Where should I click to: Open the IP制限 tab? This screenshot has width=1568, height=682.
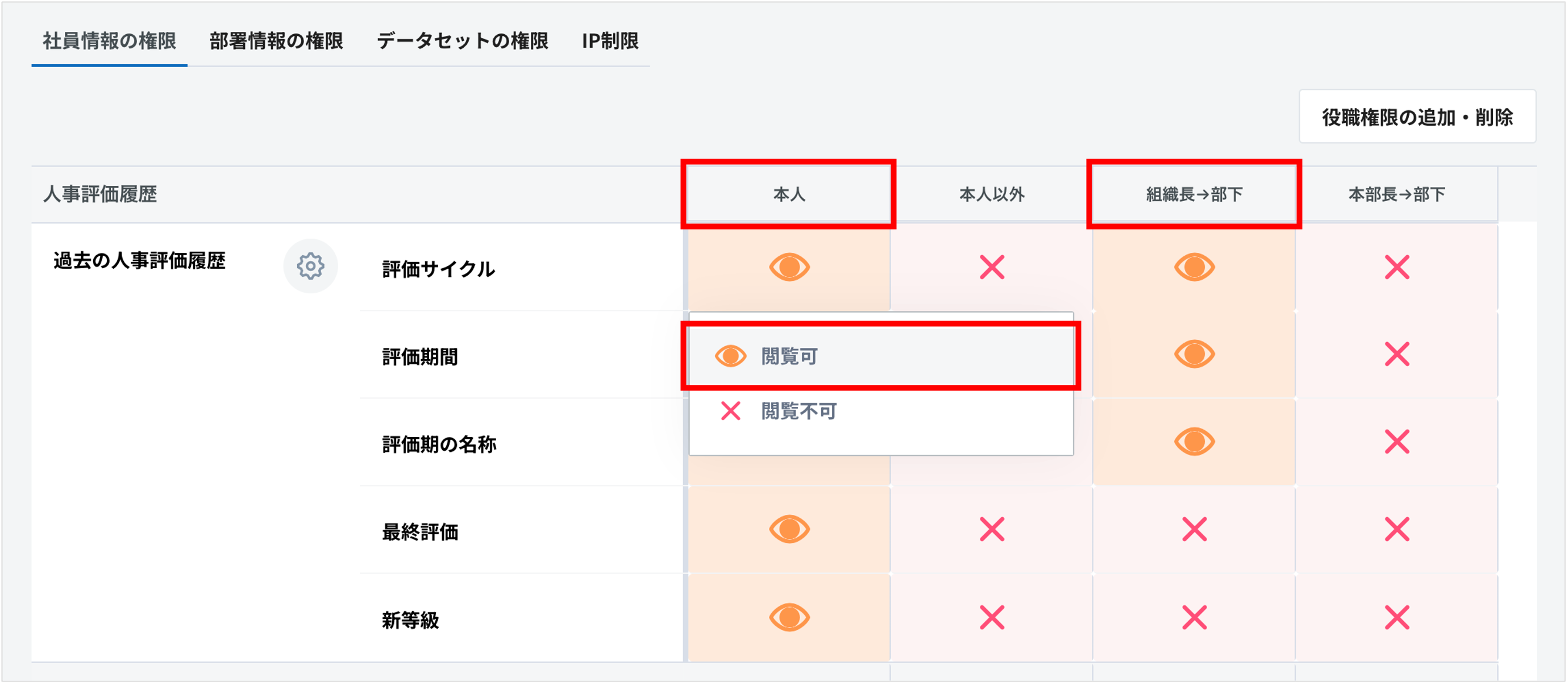[611, 41]
